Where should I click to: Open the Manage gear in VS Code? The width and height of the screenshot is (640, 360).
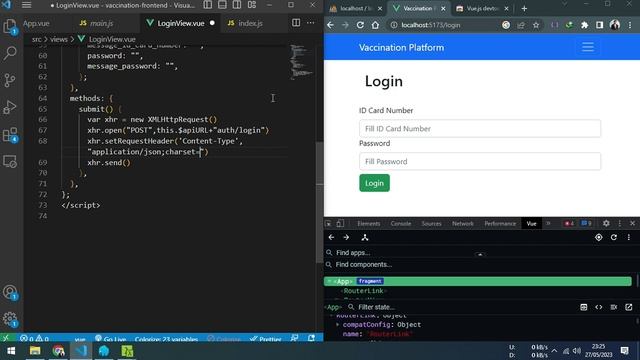tap(10, 319)
